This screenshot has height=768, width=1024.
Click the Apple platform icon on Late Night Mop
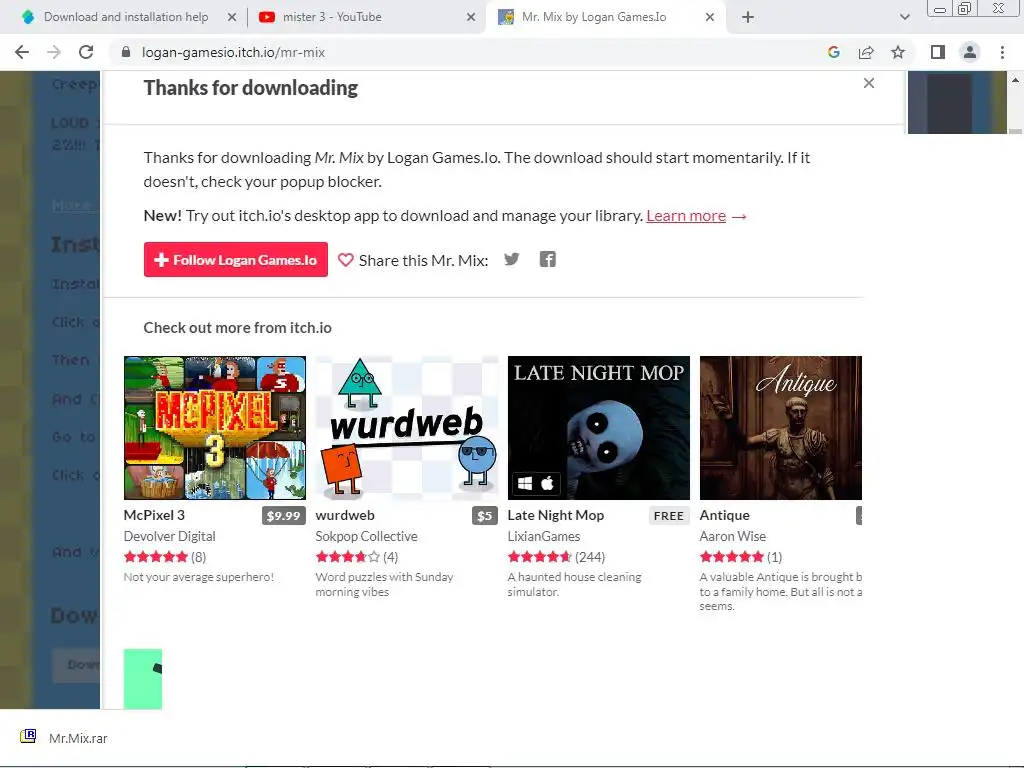(x=547, y=483)
